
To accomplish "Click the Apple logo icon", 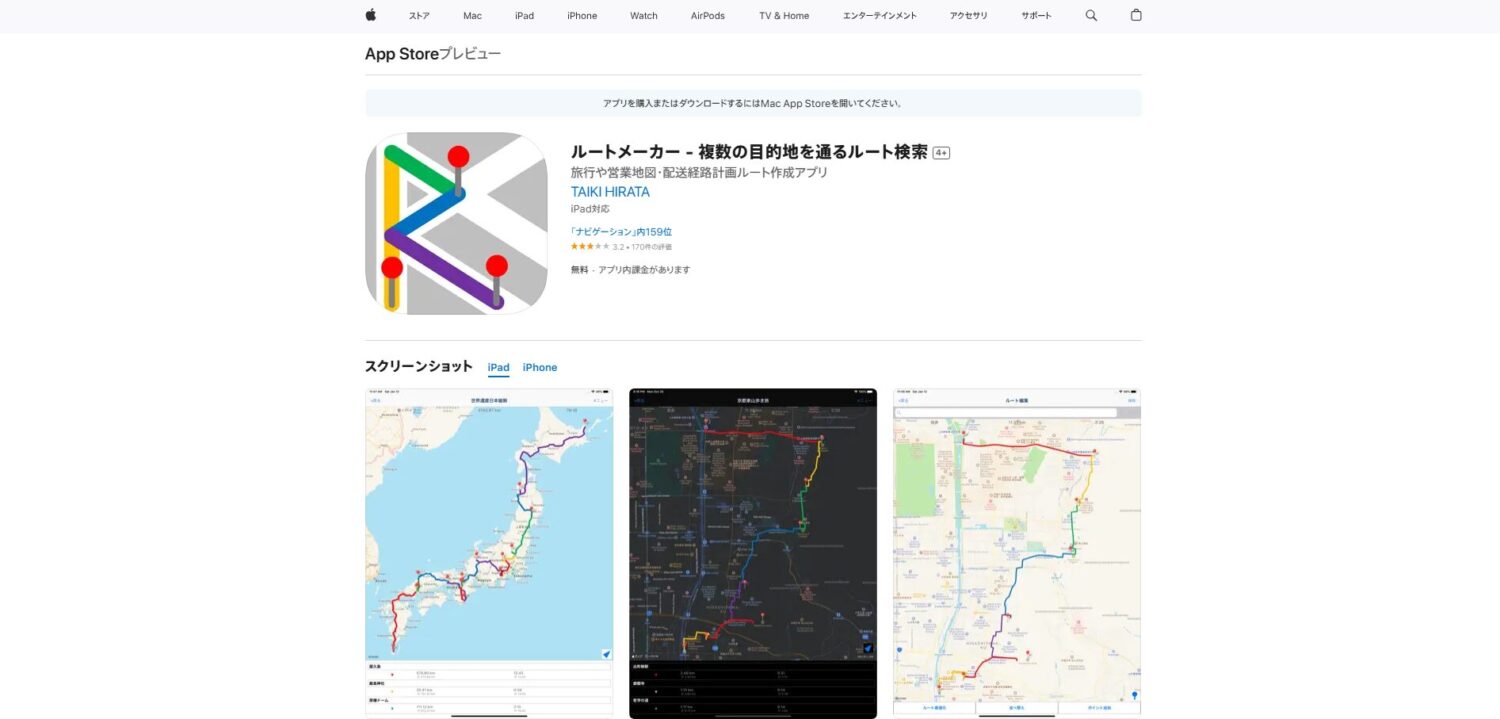I will pos(370,15).
